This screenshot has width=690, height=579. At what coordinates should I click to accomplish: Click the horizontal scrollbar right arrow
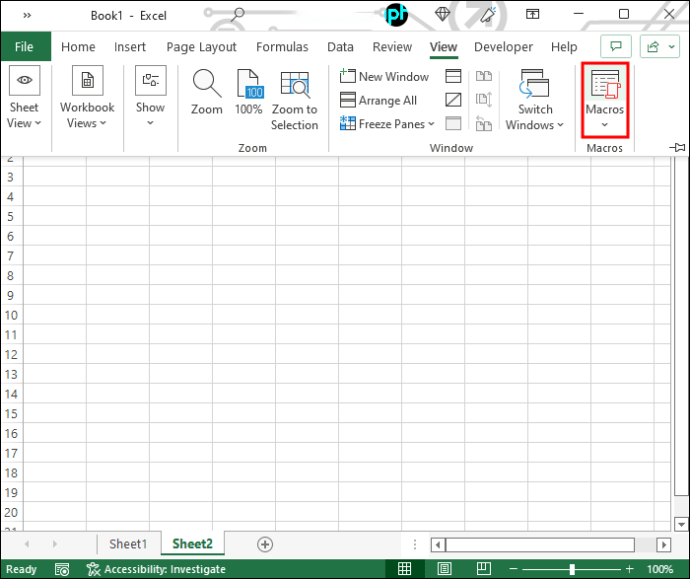coord(664,545)
